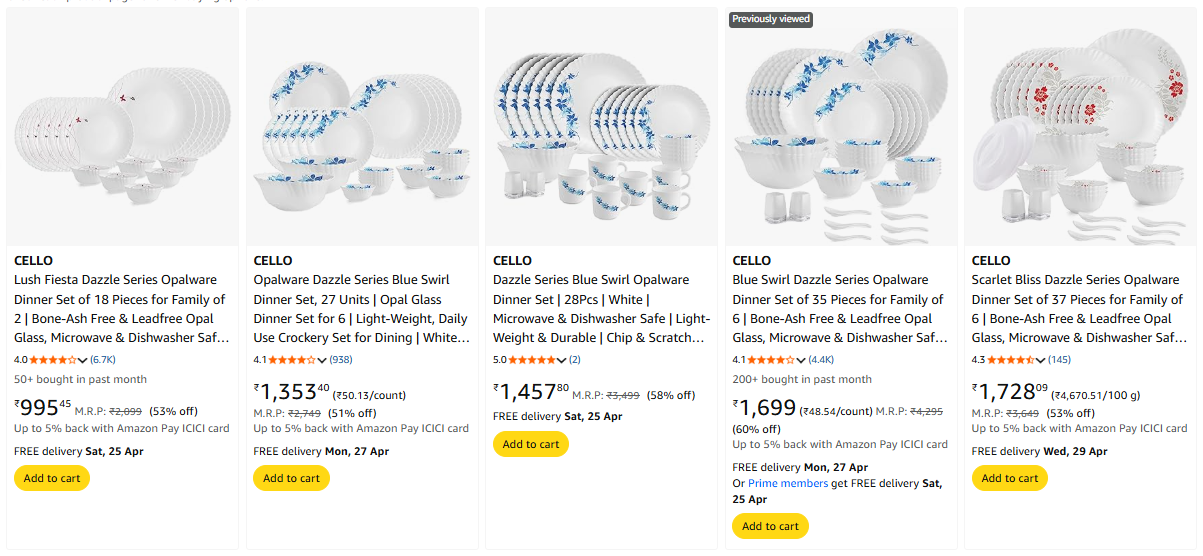Add 28Pcs Blue Swirl set to cart

tap(531, 444)
